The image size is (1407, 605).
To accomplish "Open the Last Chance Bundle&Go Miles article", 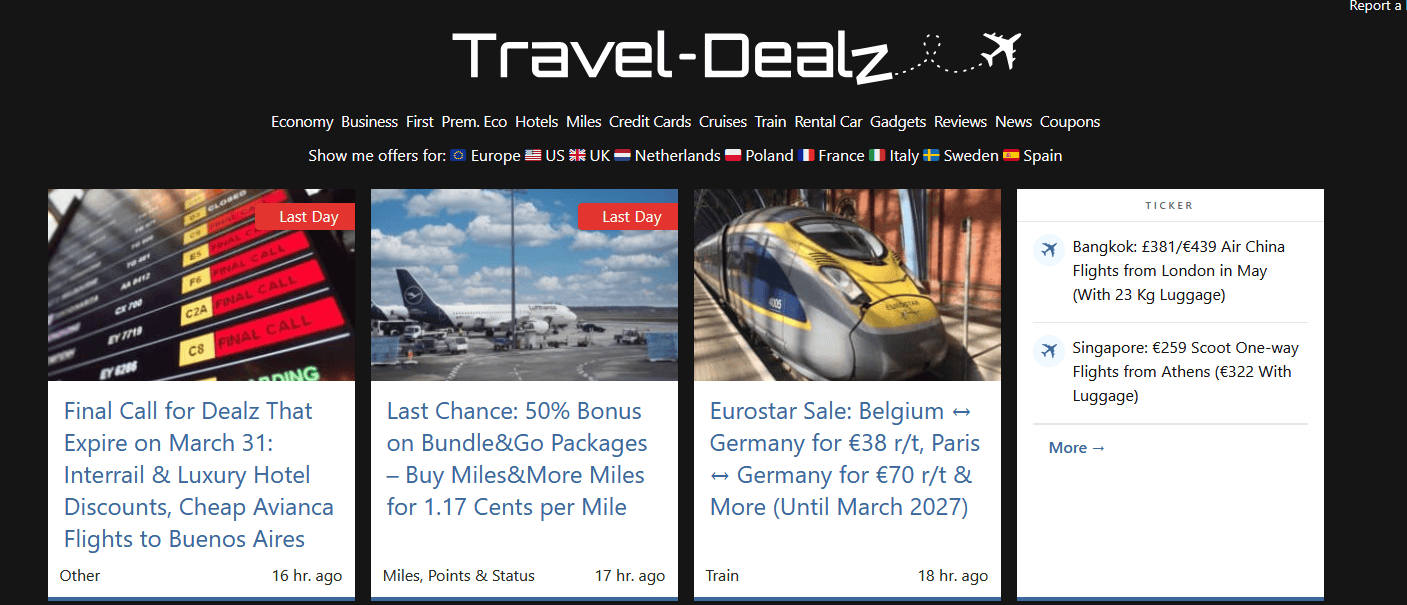I will click(517, 459).
